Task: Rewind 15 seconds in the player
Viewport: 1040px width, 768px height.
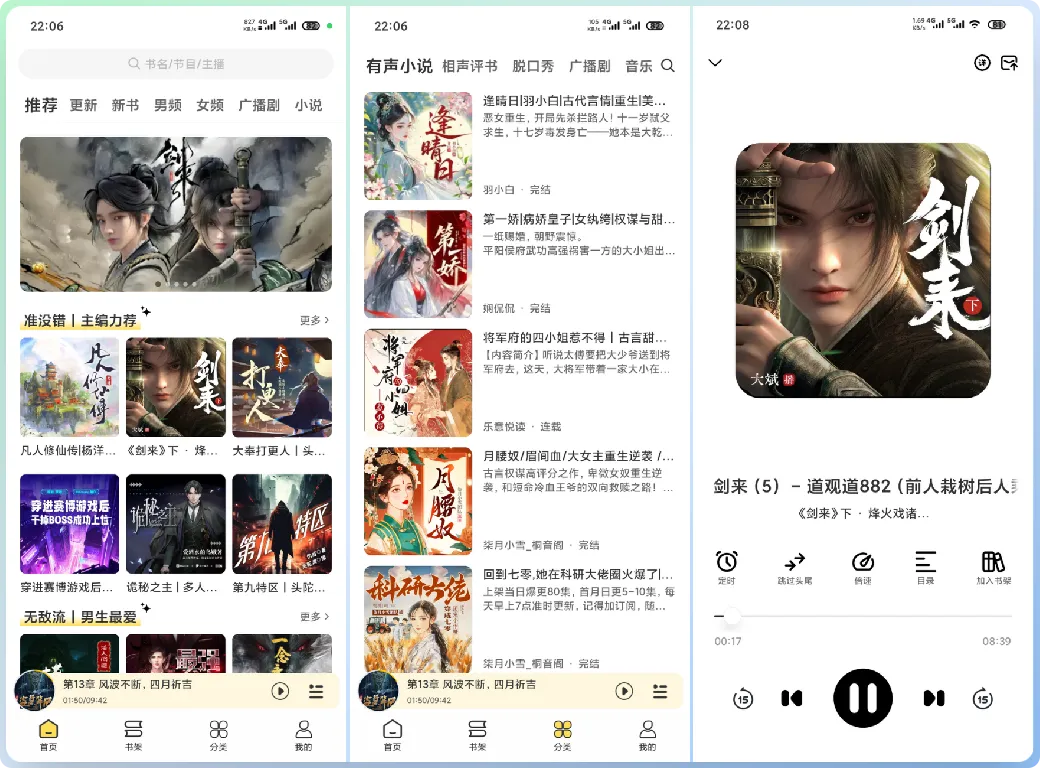Action: tap(743, 698)
